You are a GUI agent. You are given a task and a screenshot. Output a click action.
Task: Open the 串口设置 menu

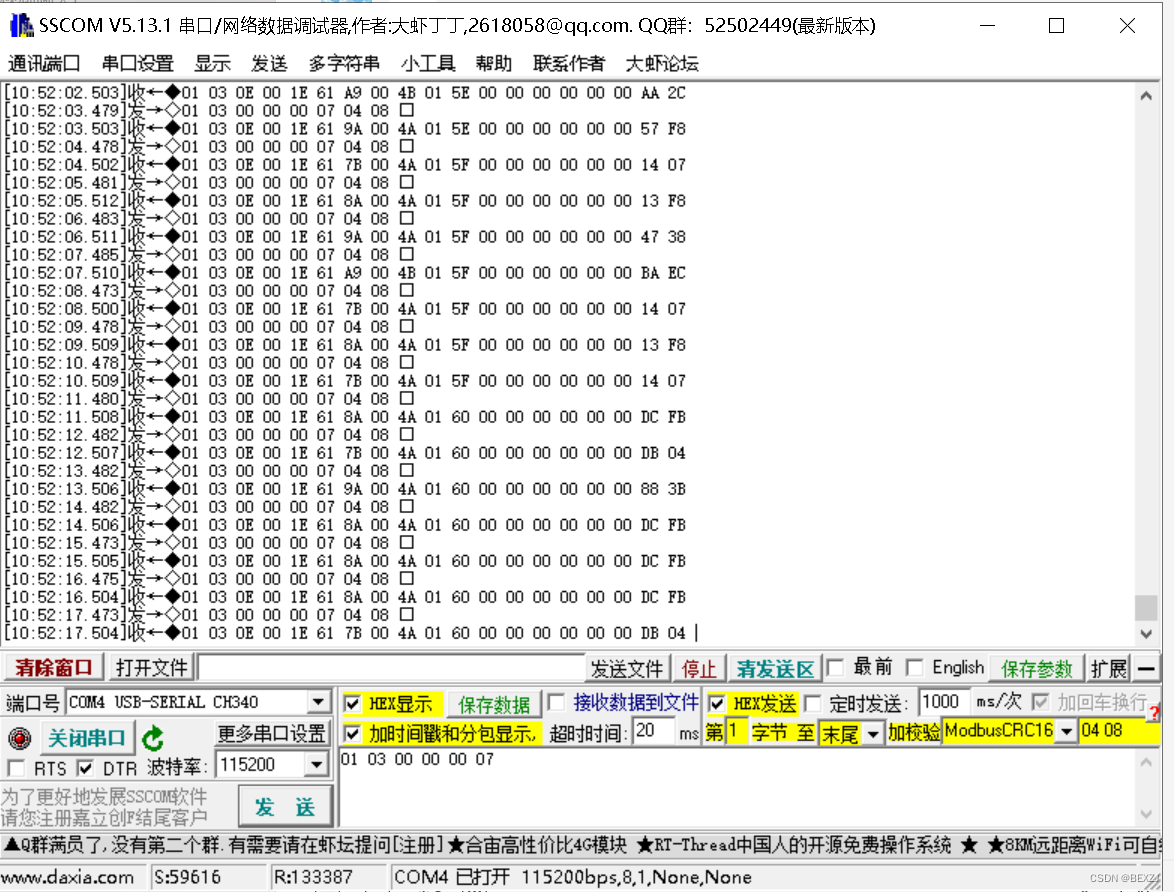pyautogui.click(x=137, y=64)
